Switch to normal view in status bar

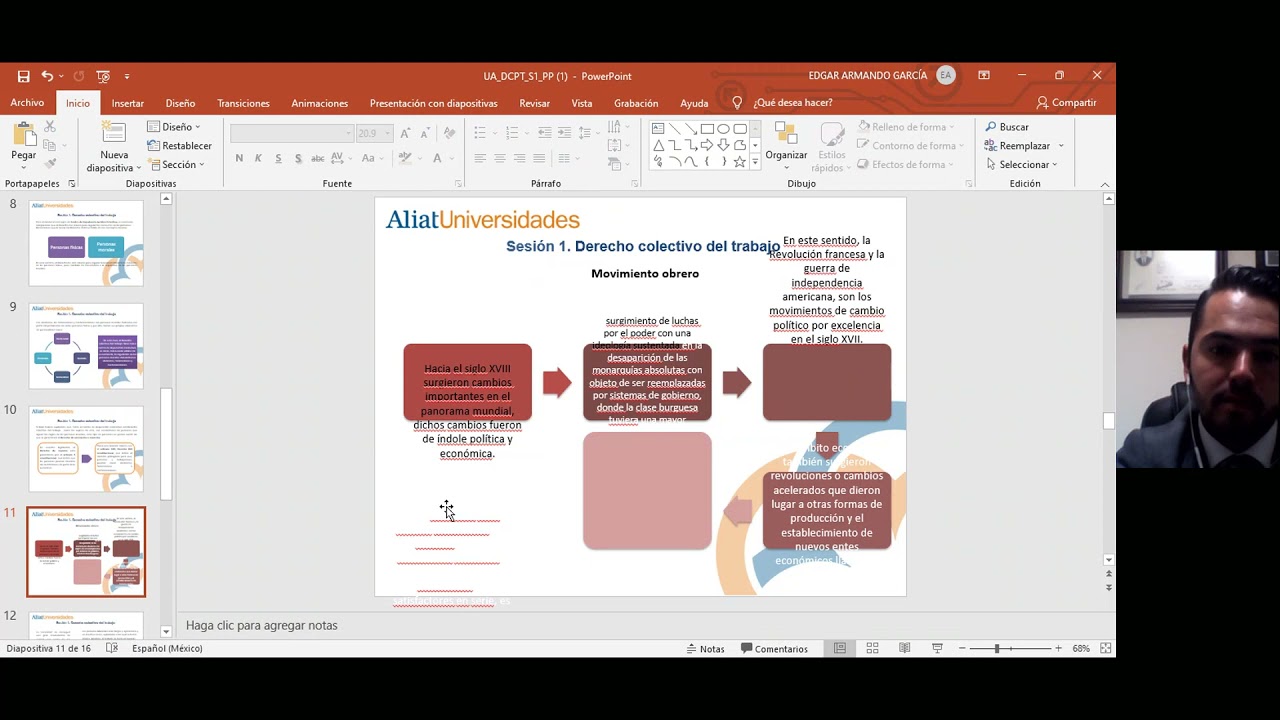(840, 649)
